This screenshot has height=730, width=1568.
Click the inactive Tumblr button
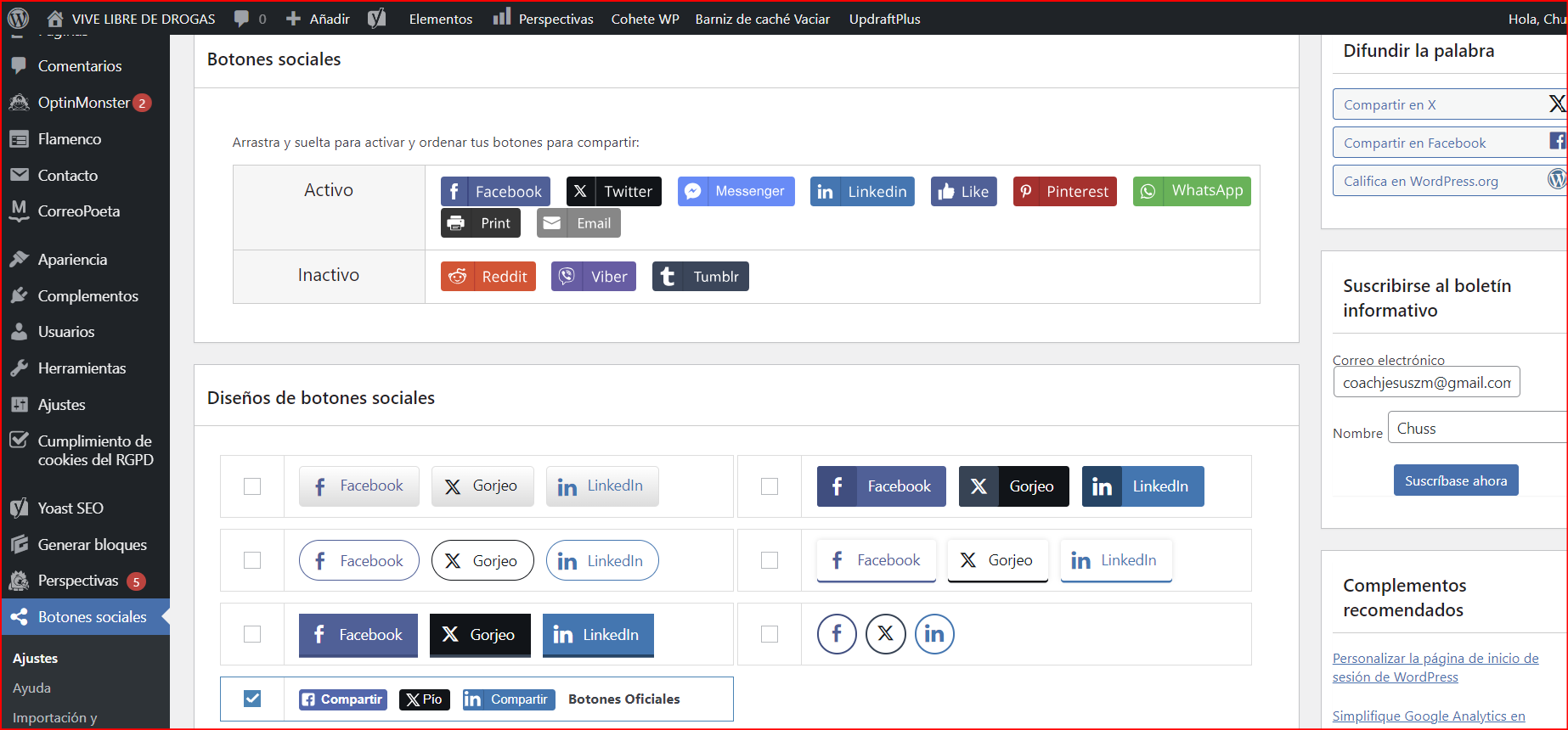click(x=701, y=276)
